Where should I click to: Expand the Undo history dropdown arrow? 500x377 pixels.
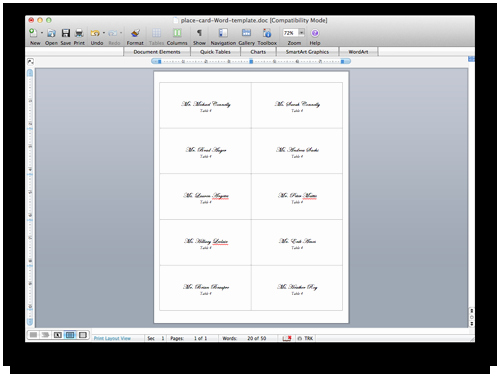(104, 33)
